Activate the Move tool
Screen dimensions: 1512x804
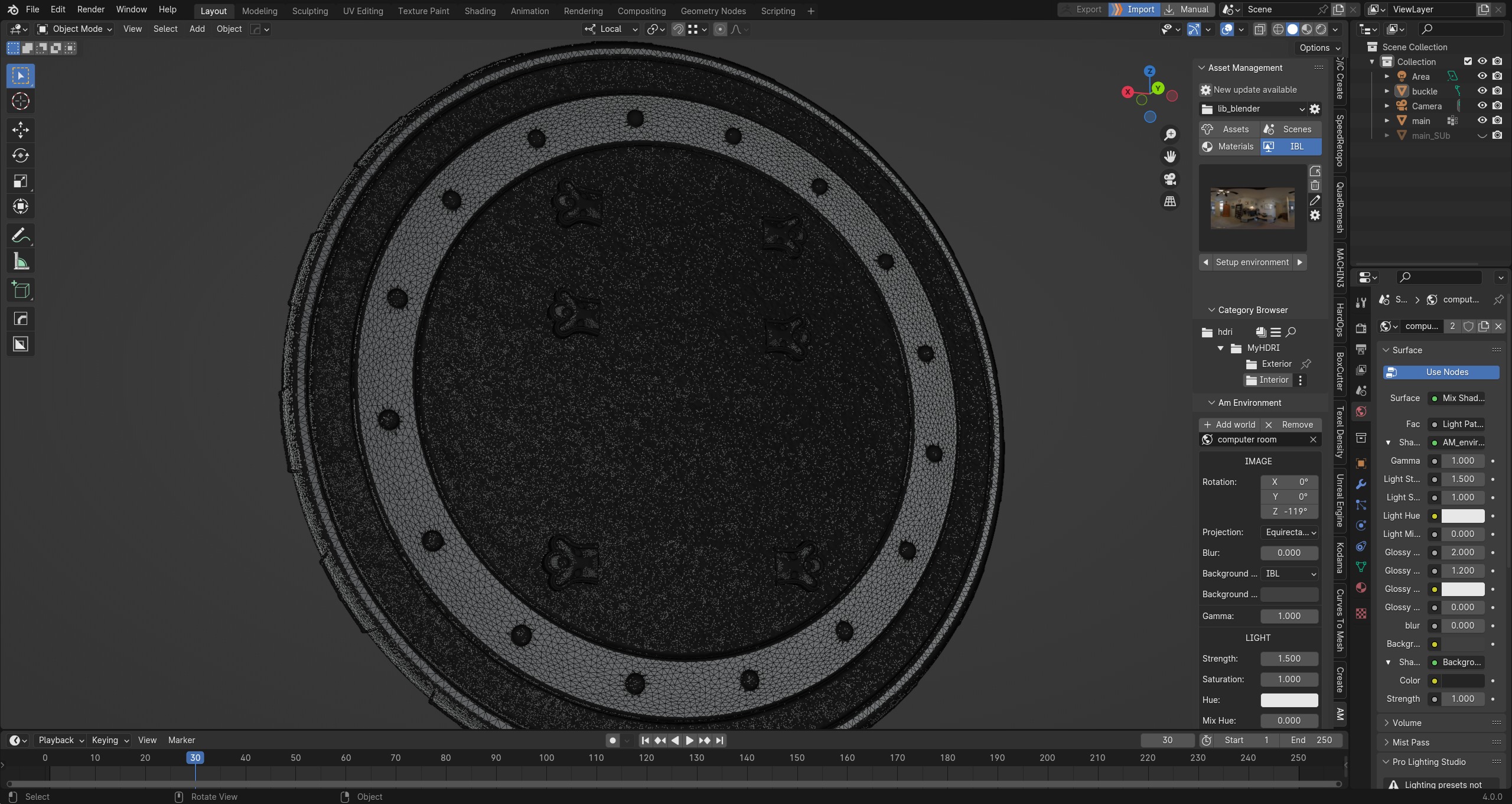click(21, 129)
